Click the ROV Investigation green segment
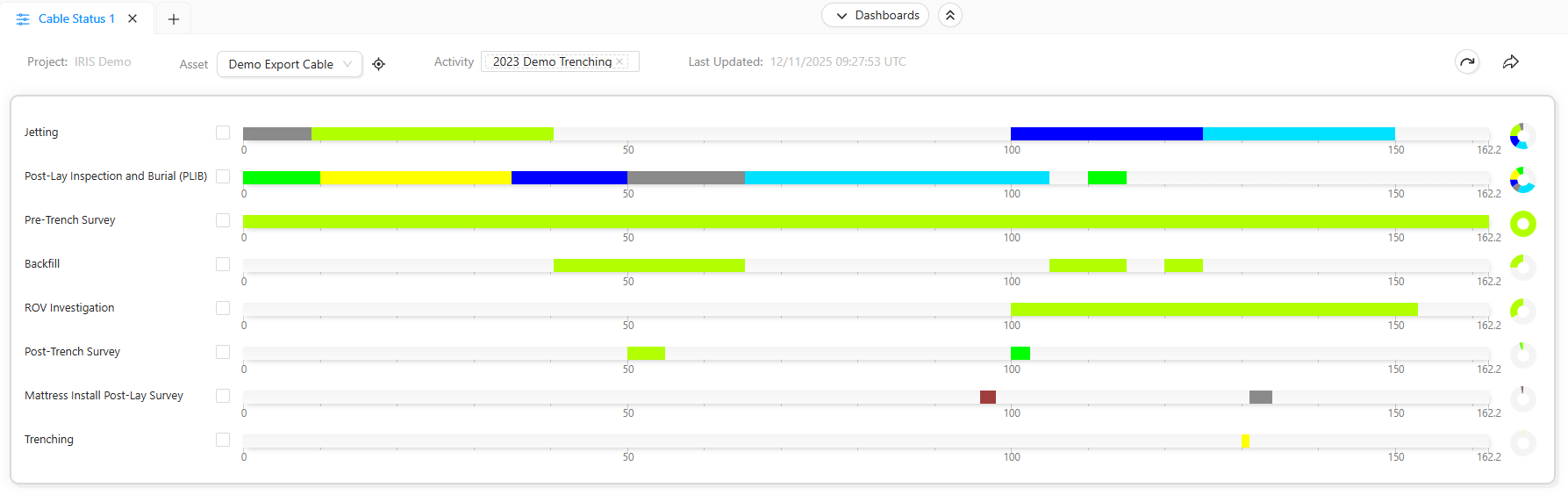 coord(1214,309)
